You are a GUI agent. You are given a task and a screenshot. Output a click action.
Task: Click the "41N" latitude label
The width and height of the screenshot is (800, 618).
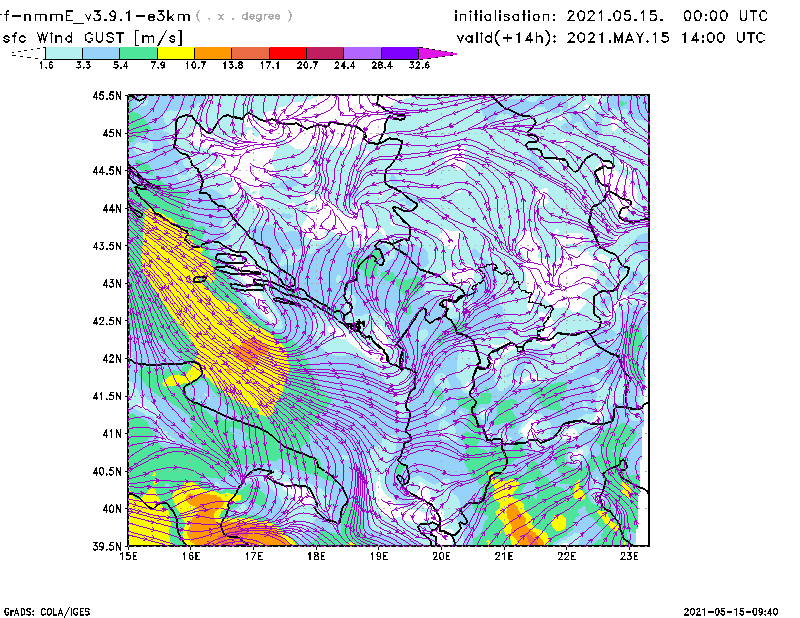pos(112,434)
